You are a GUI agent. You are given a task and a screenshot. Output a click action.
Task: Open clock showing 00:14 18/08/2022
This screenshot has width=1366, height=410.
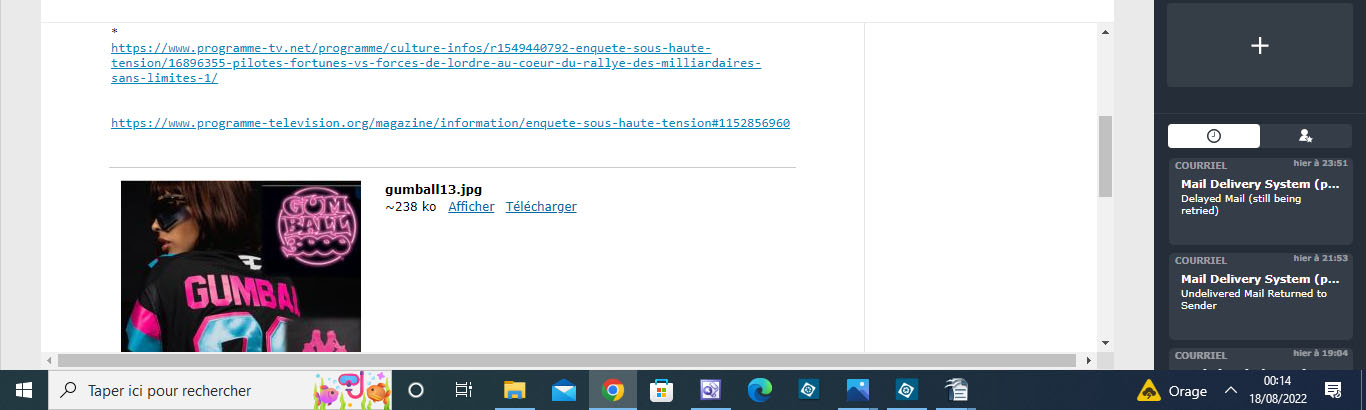click(x=1276, y=390)
